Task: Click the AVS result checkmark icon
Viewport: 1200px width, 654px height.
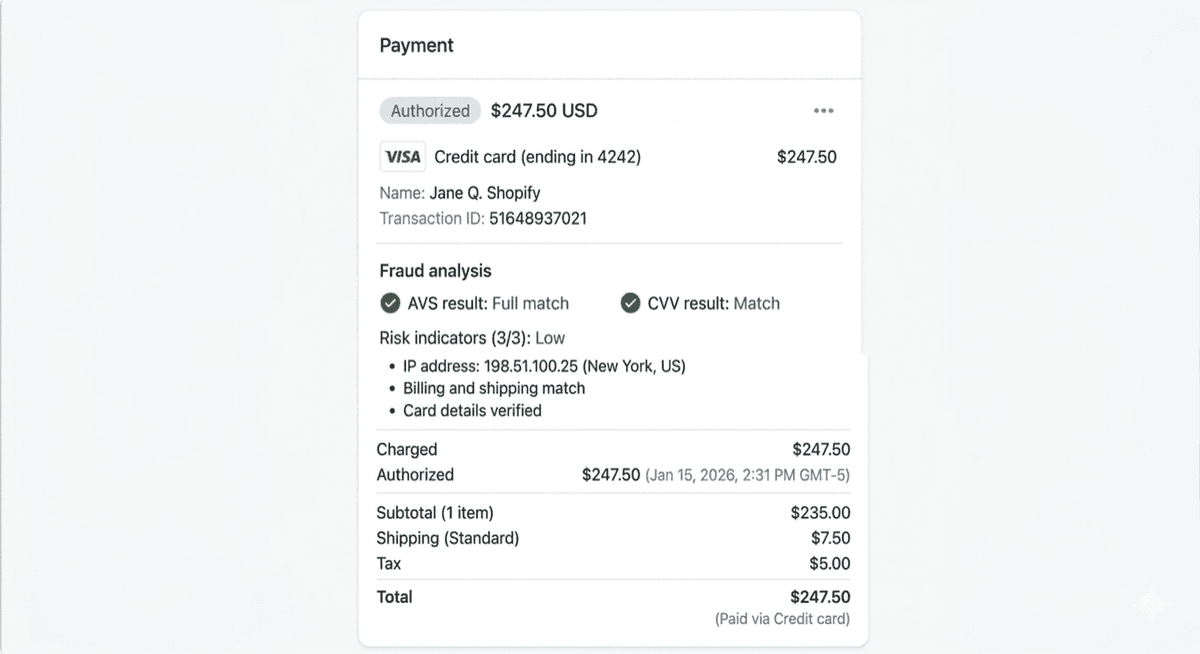Action: click(x=391, y=303)
